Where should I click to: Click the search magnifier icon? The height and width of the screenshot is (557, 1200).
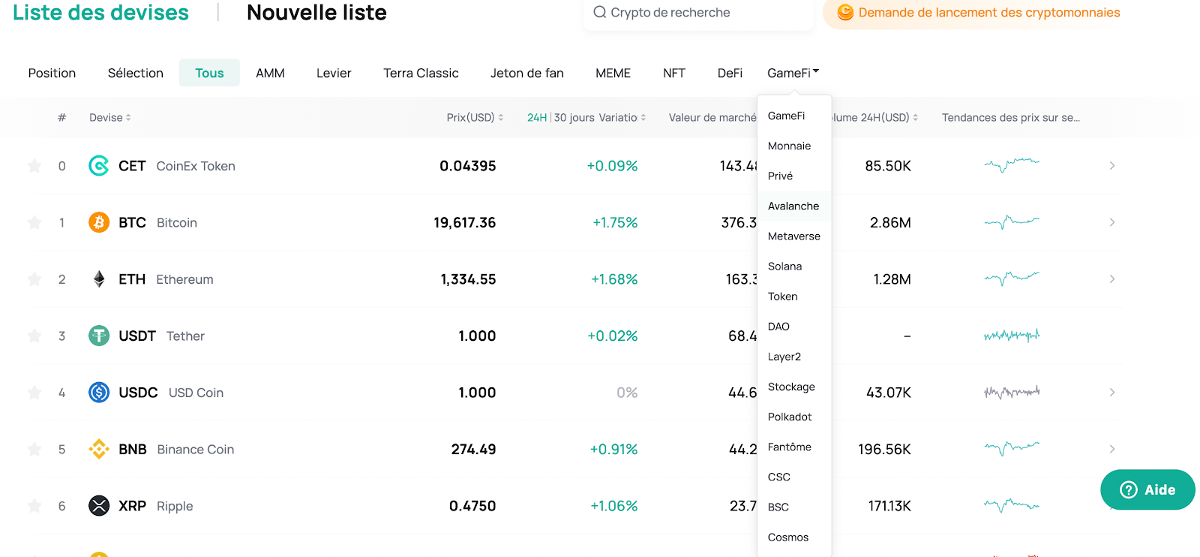pos(600,13)
